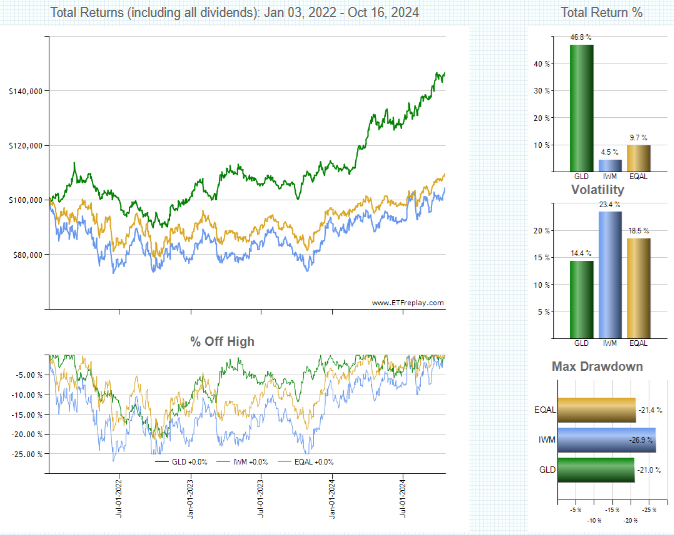
Task: Click the Jan-01-2024 date axis label
Action: (x=331, y=495)
